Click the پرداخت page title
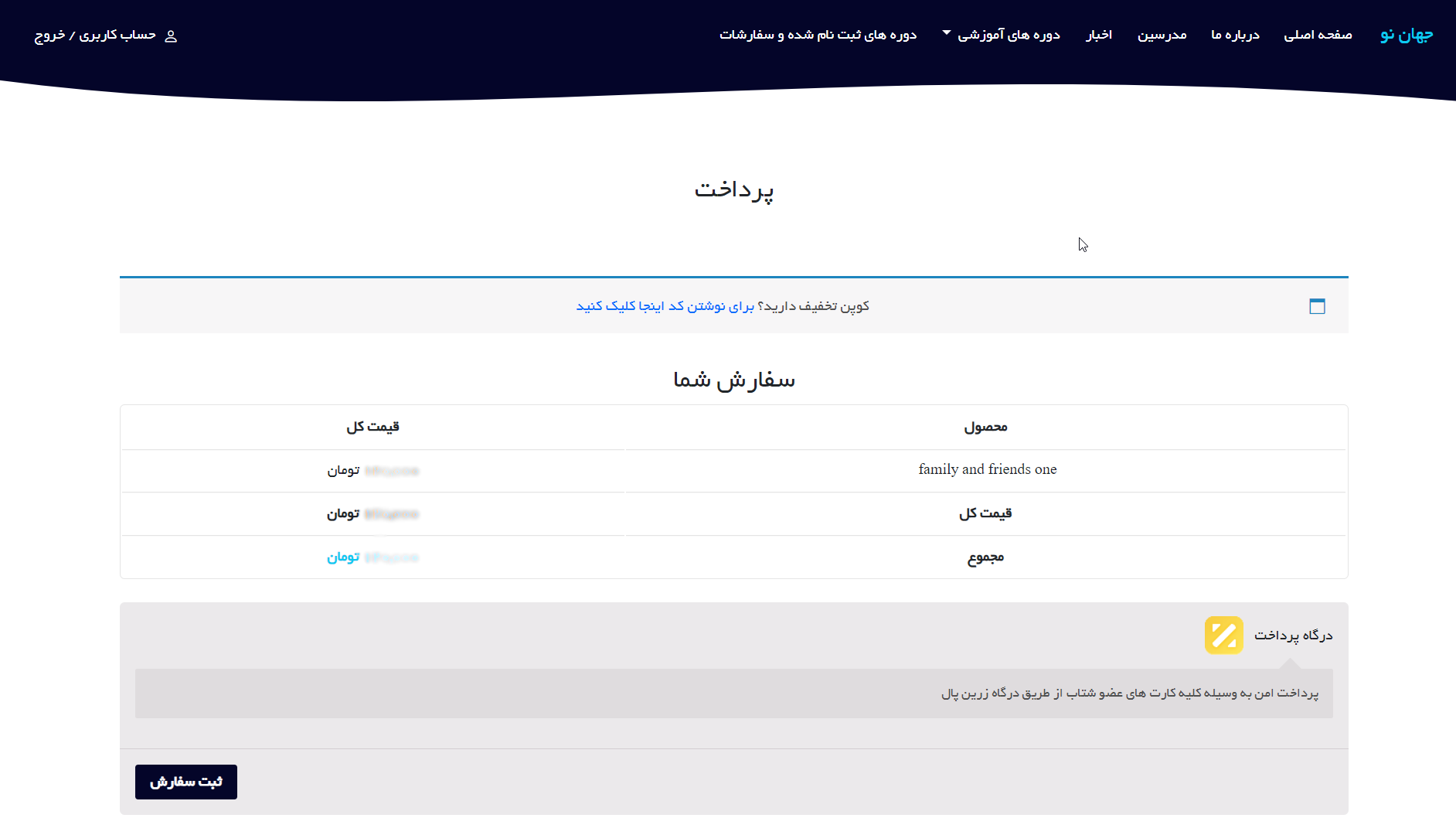The height and width of the screenshot is (835, 1456). point(733,189)
